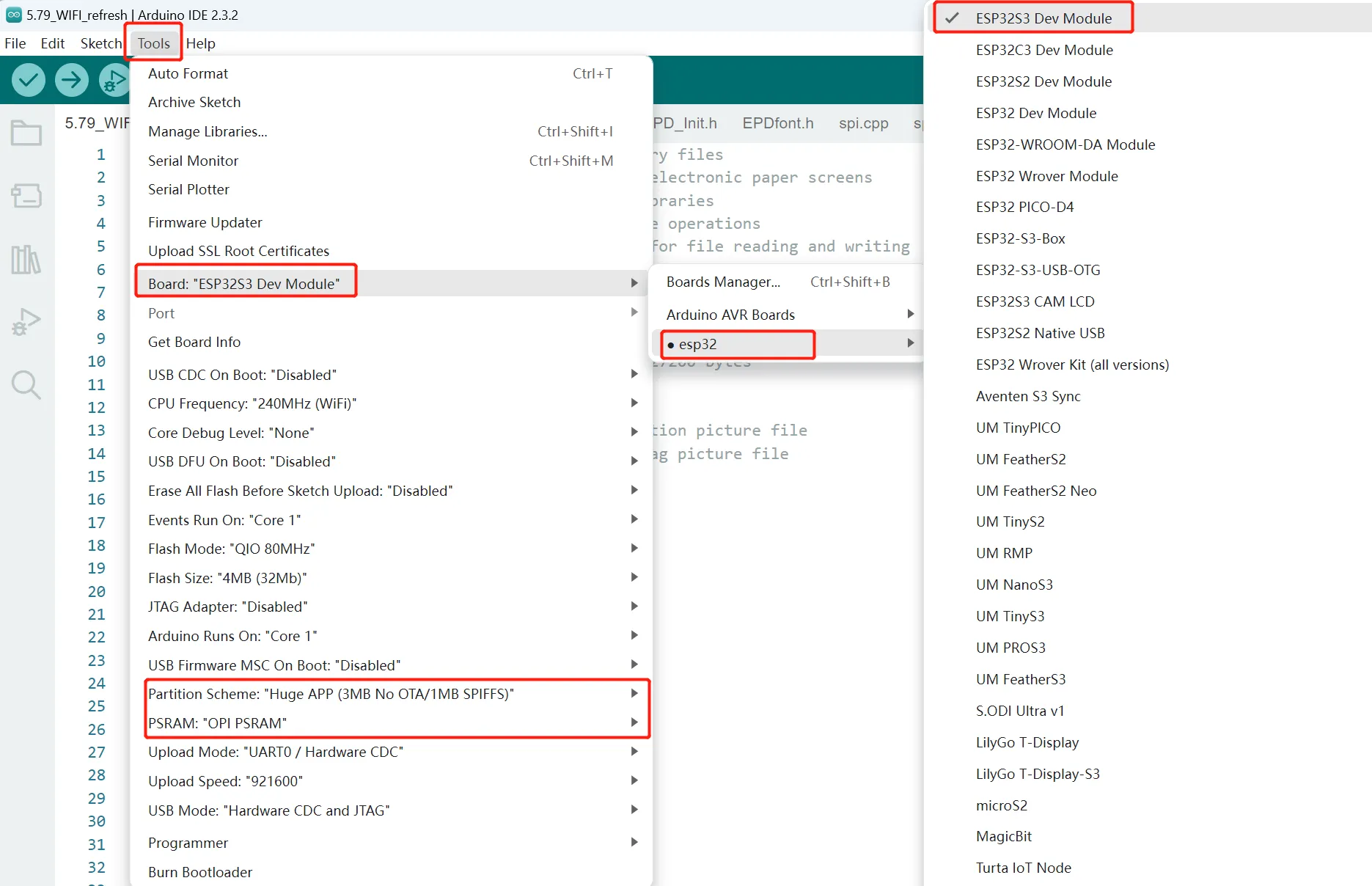This screenshot has height=886, width=1372.
Task: Expand Core Debug Level submenu
Action: coord(391,433)
